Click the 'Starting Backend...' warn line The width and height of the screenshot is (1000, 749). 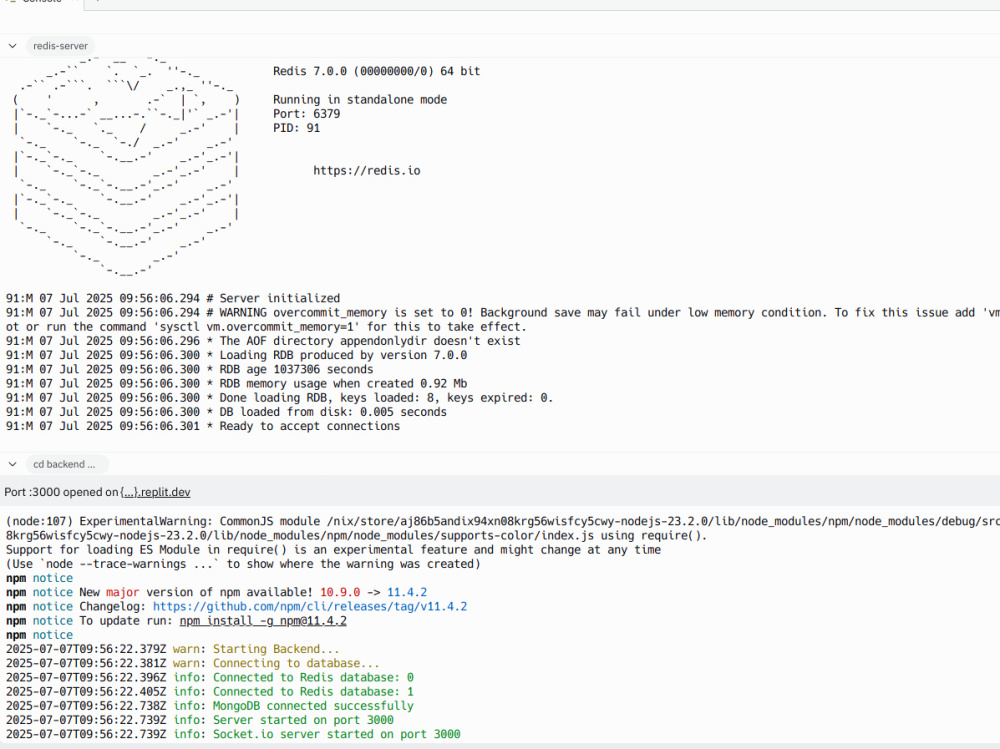tap(173, 649)
